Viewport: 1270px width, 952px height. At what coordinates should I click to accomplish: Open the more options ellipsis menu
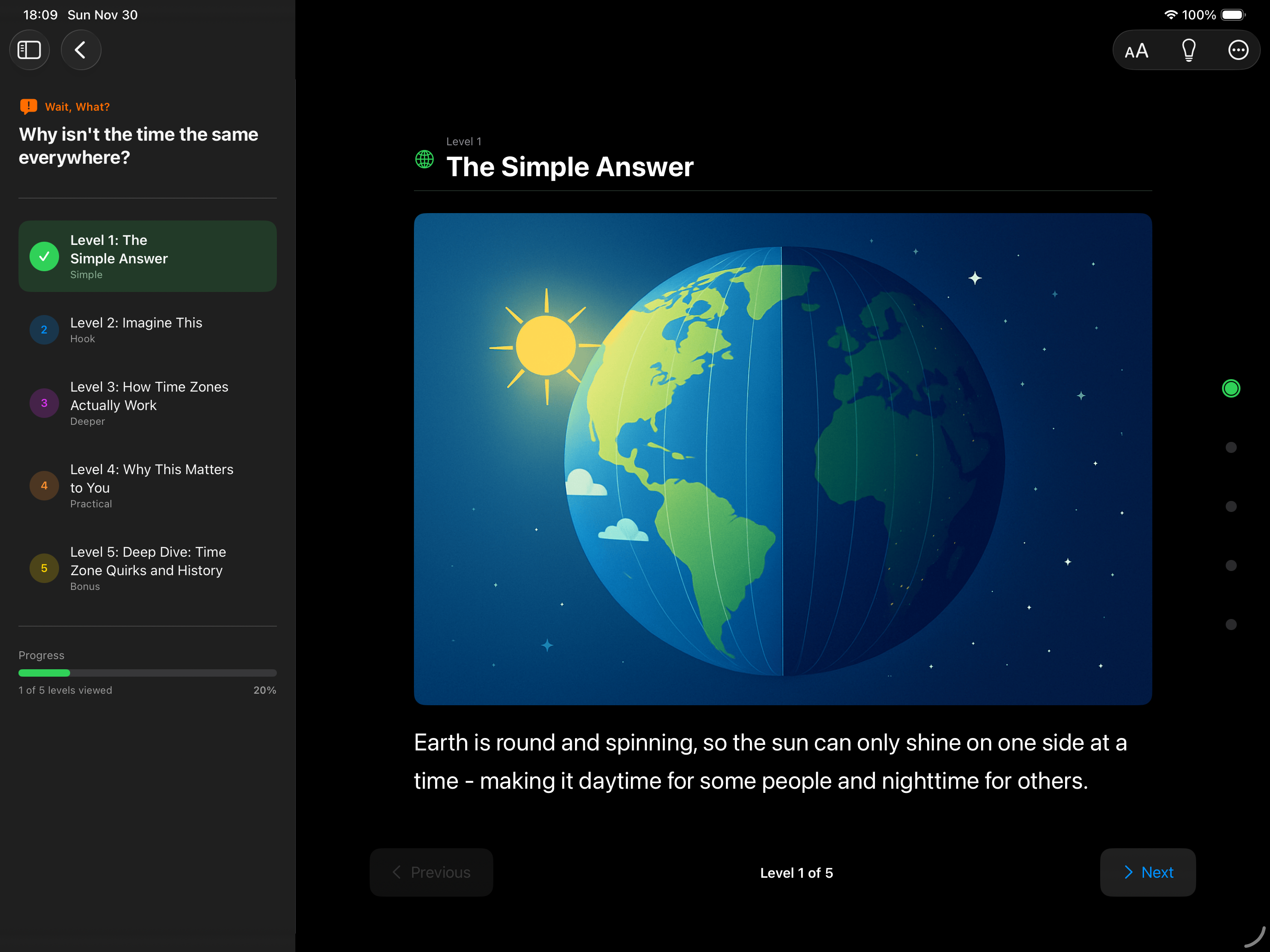click(x=1238, y=50)
